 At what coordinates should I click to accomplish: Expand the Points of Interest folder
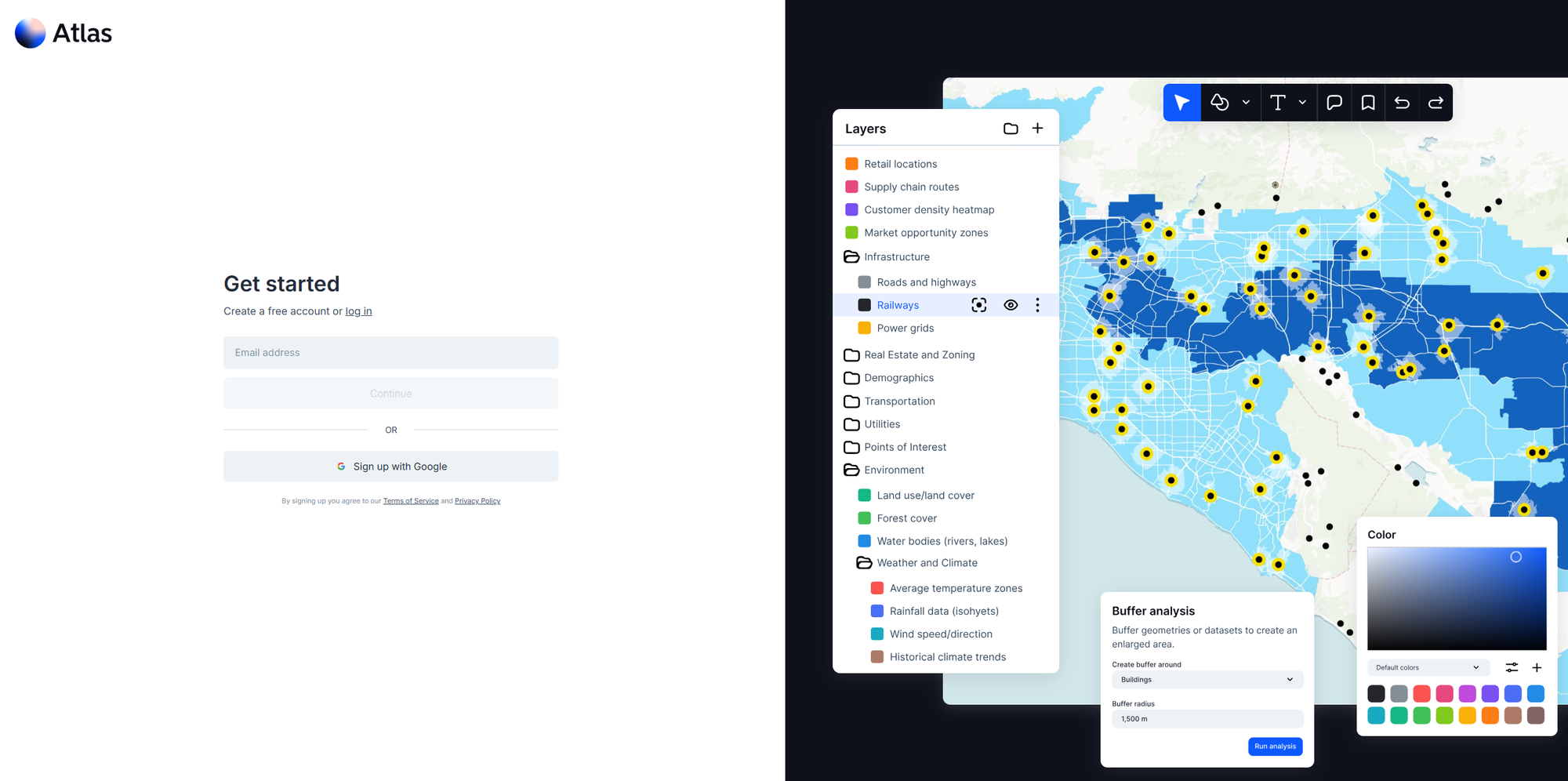coord(851,447)
